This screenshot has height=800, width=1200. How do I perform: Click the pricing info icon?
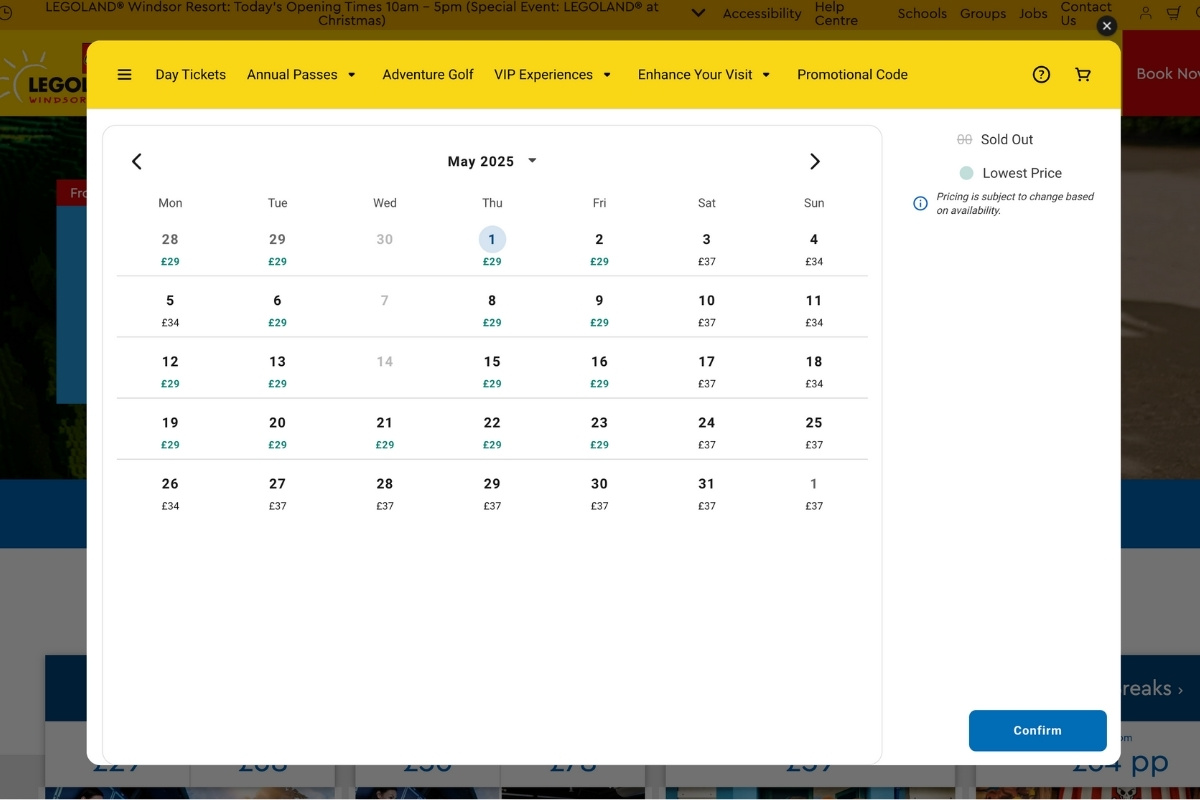[920, 203]
